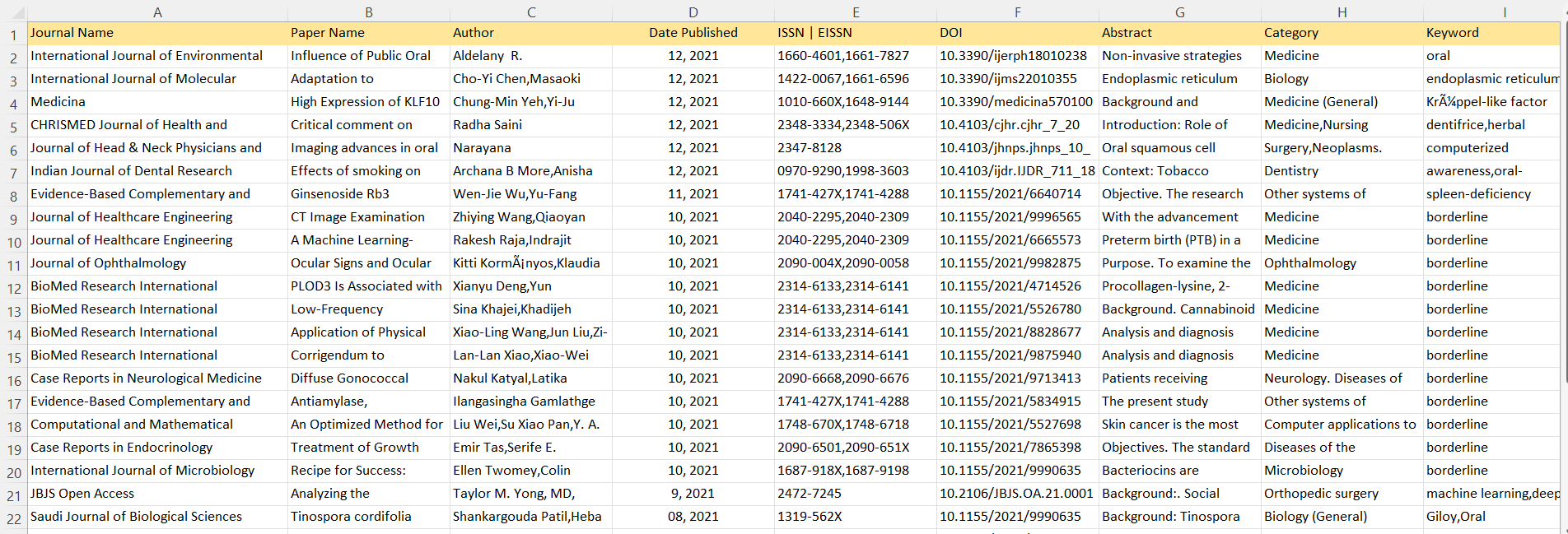This screenshot has height=534, width=1568.
Task: Click the 'DOI' header cell
Action: click(x=1018, y=33)
